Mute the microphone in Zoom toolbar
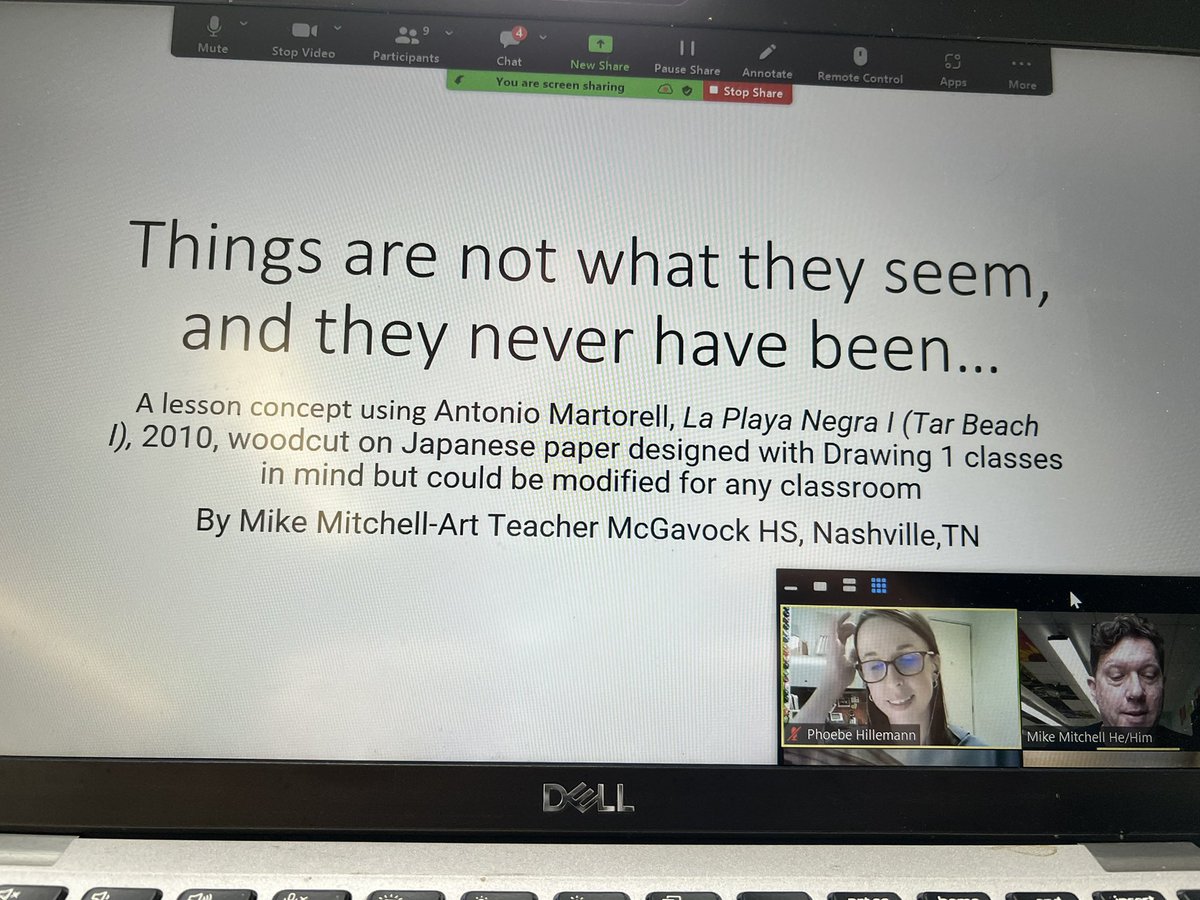Screen dimensions: 1200x900 point(213,34)
